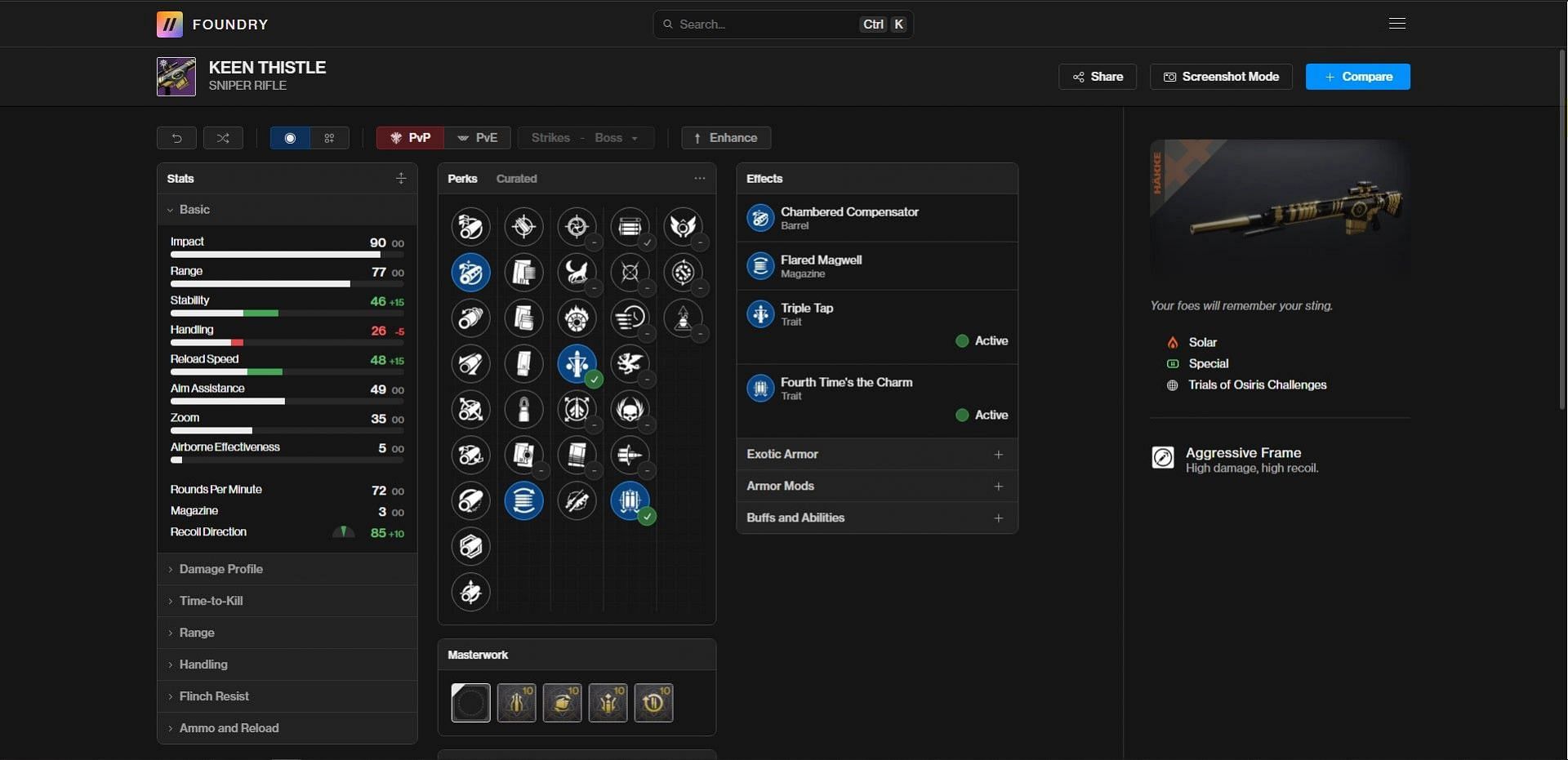This screenshot has width=1568, height=760.
Task: Click the Enhance button
Action: tap(726, 138)
